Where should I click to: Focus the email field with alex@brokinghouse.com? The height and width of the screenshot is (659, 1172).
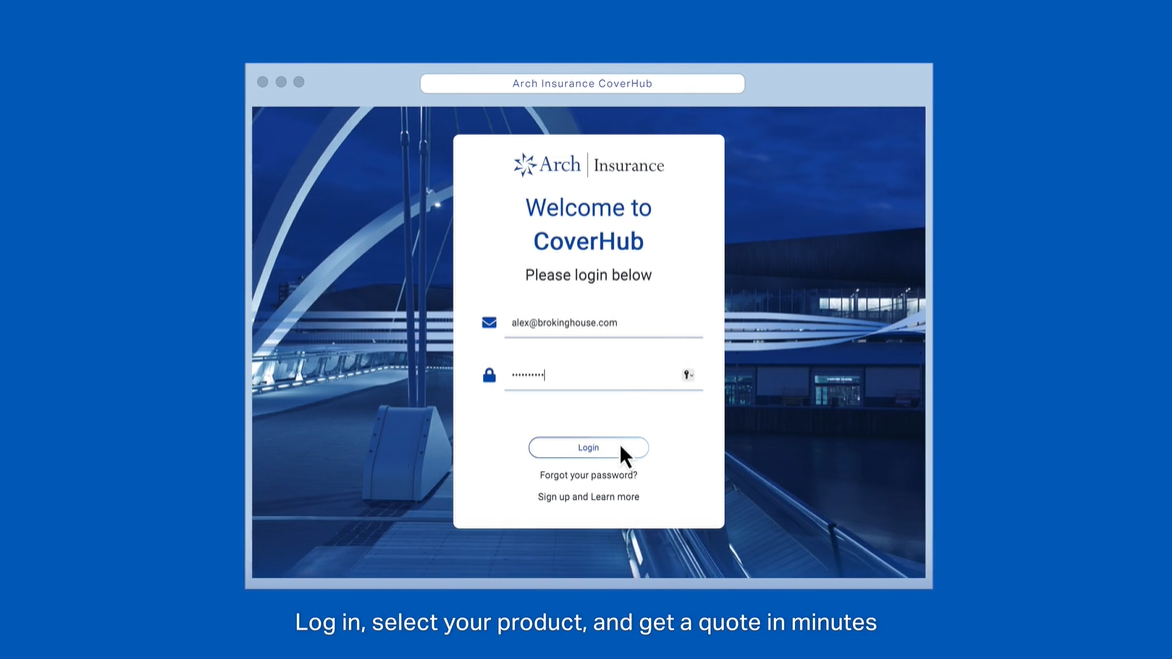[x=603, y=324]
